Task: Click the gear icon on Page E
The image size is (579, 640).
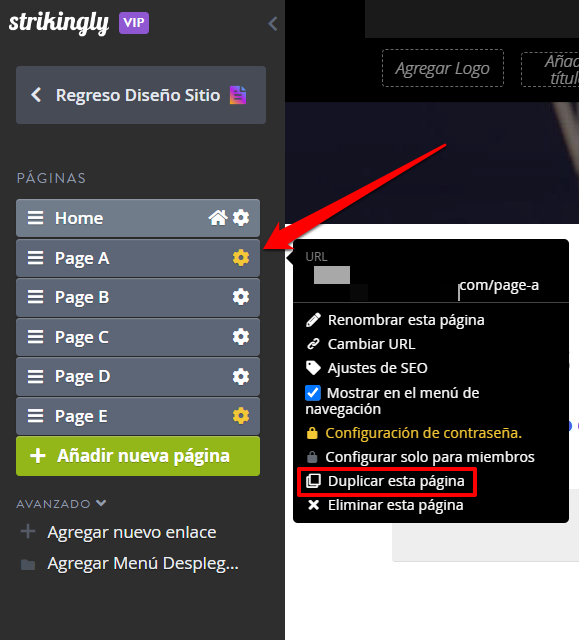Action: tap(241, 416)
